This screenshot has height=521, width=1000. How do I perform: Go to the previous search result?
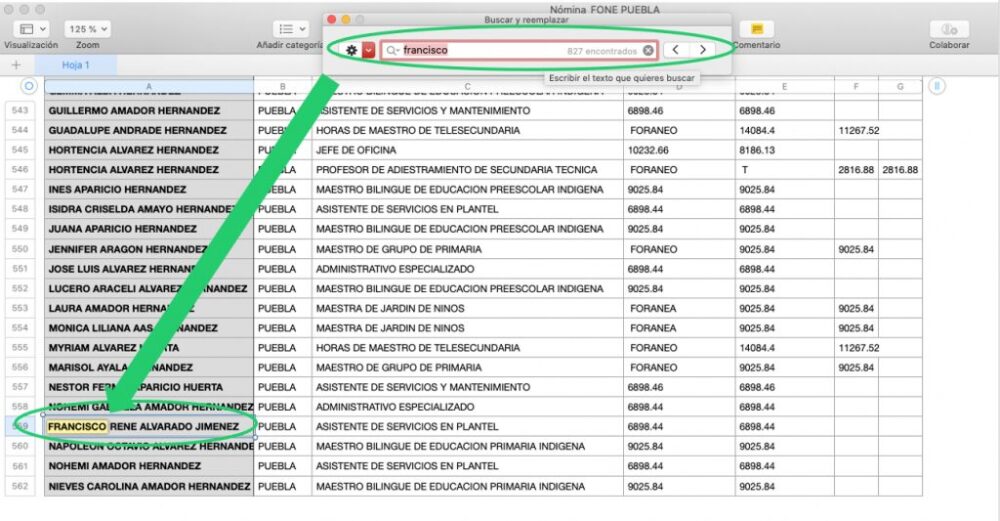pos(675,50)
